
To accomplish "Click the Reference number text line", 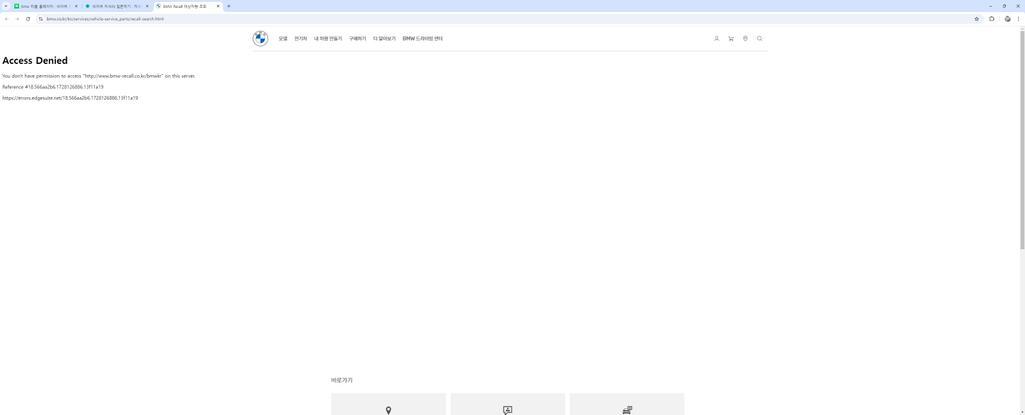I will (53, 87).
